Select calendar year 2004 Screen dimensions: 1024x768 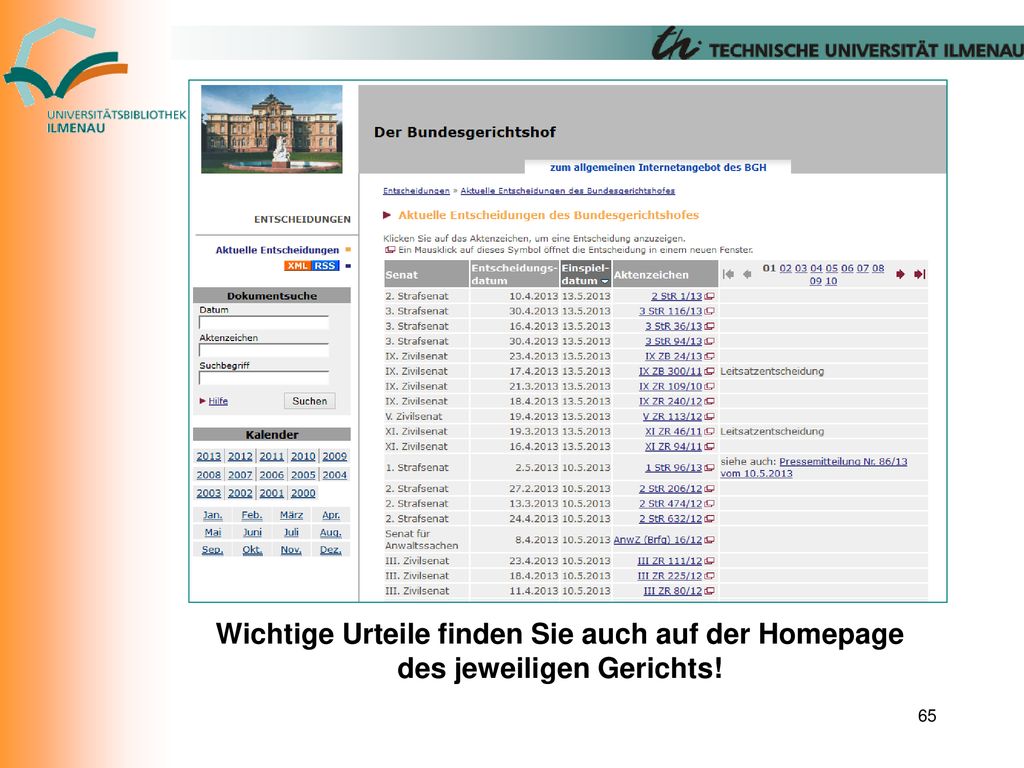(334, 475)
